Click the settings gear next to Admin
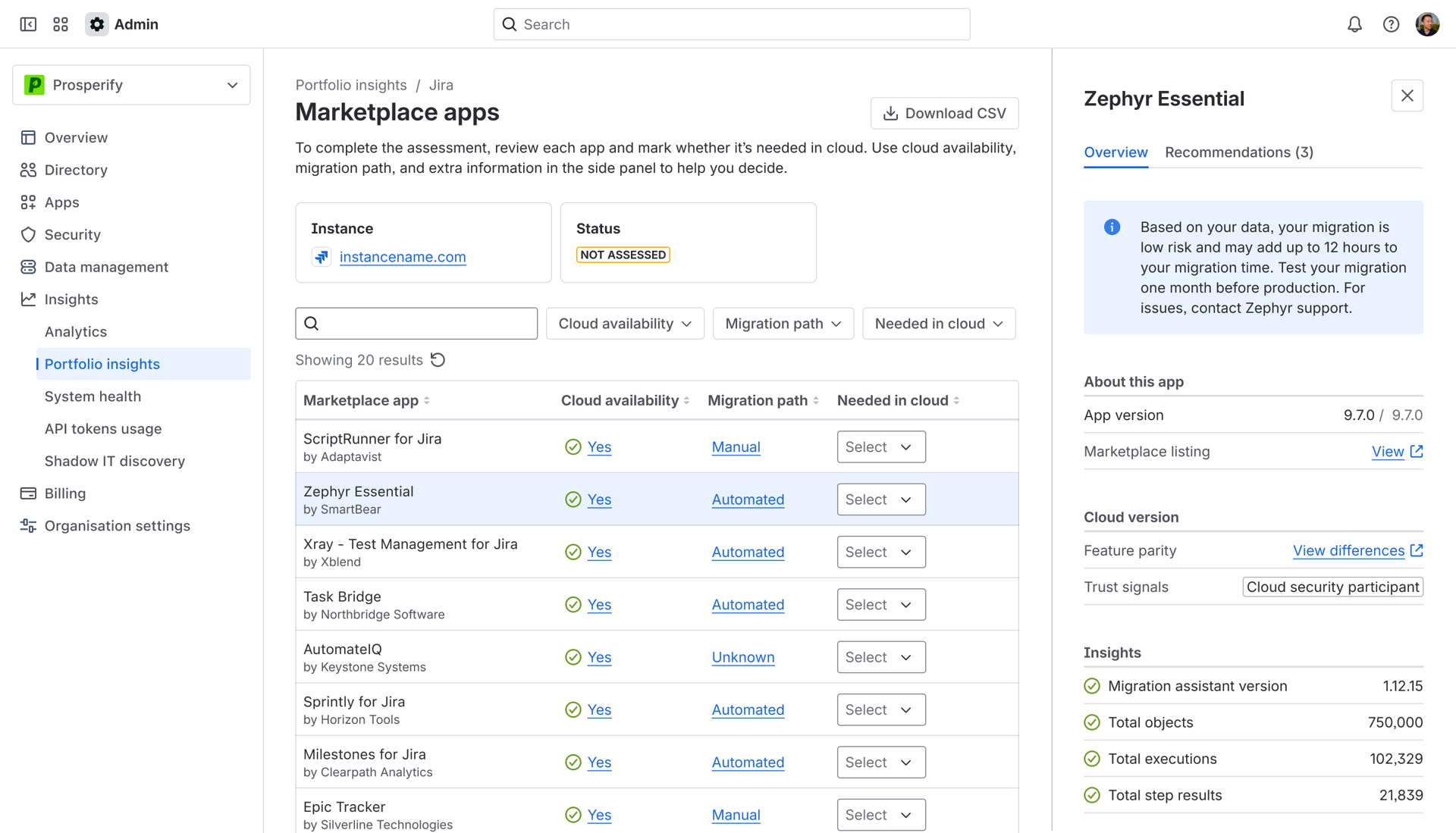This screenshot has height=833, width=1456. (96, 23)
